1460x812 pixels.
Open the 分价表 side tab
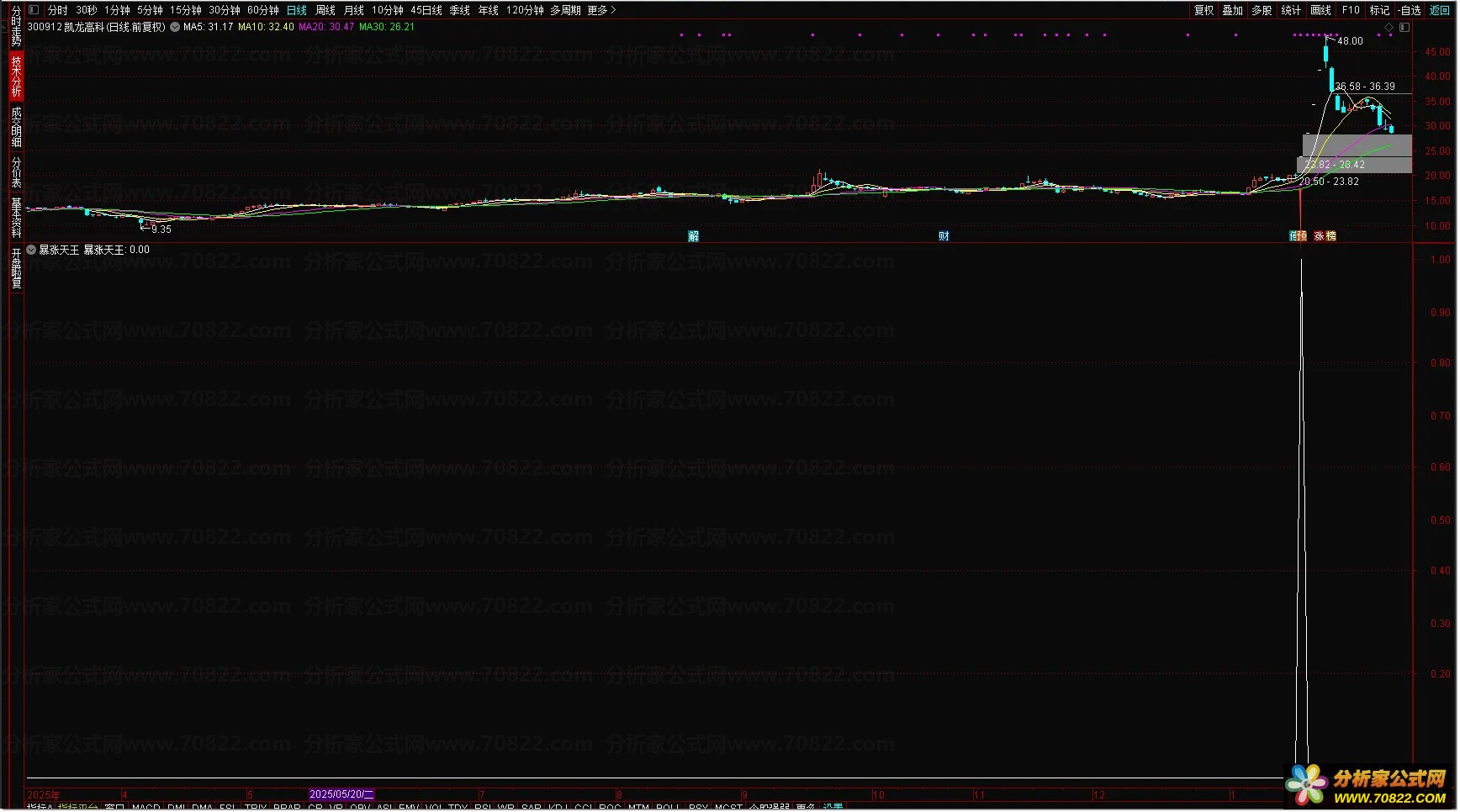(x=16, y=171)
